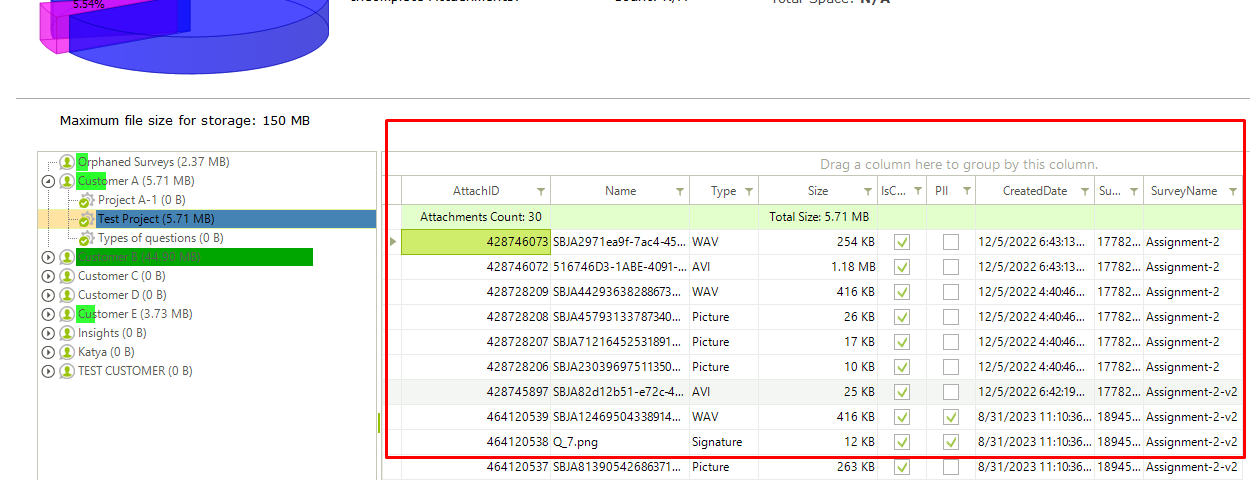Sort by the Name column header
Image resolution: width=1250 pixels, height=480 pixels.
[620, 191]
